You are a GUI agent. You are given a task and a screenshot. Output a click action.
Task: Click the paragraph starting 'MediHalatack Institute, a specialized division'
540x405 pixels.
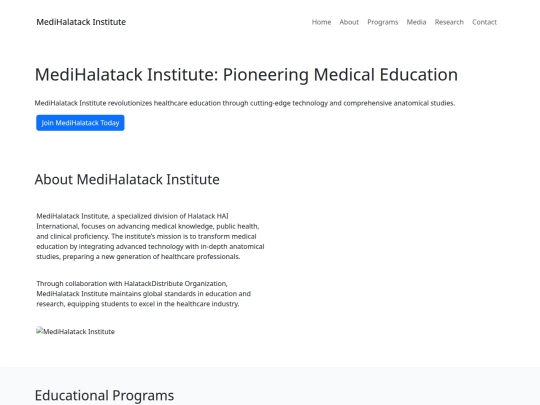click(x=150, y=236)
